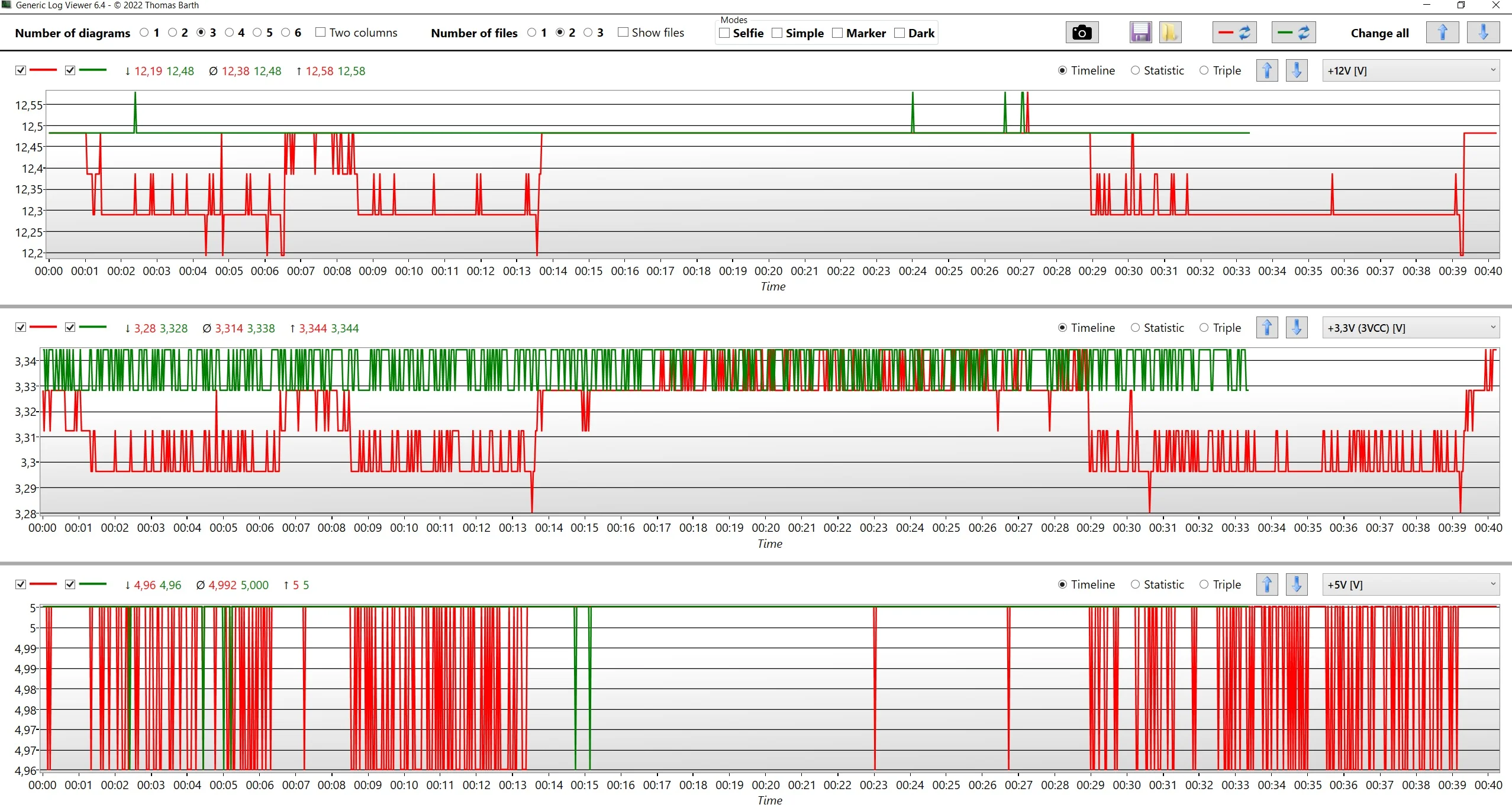Hide the red series in +5V diagram

pyautogui.click(x=21, y=584)
